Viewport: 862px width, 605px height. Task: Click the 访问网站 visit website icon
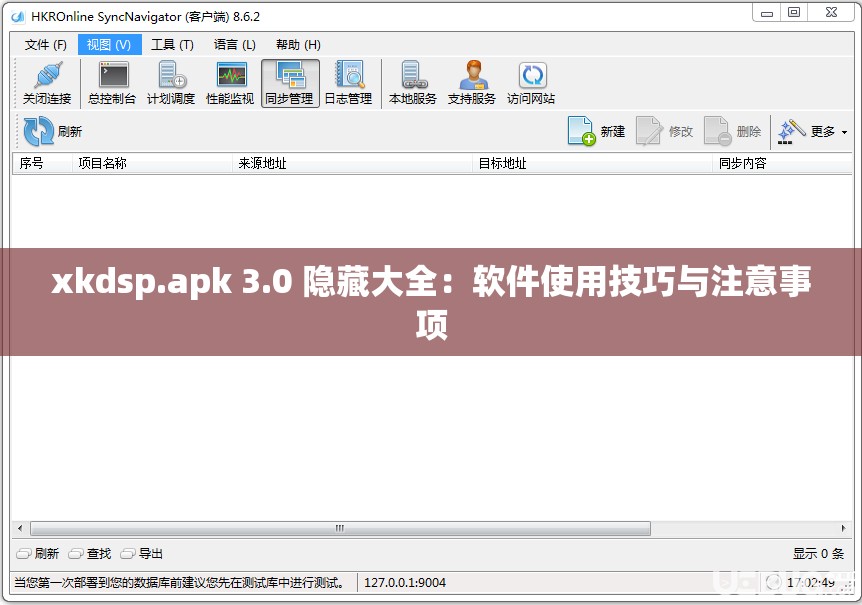[x=531, y=82]
